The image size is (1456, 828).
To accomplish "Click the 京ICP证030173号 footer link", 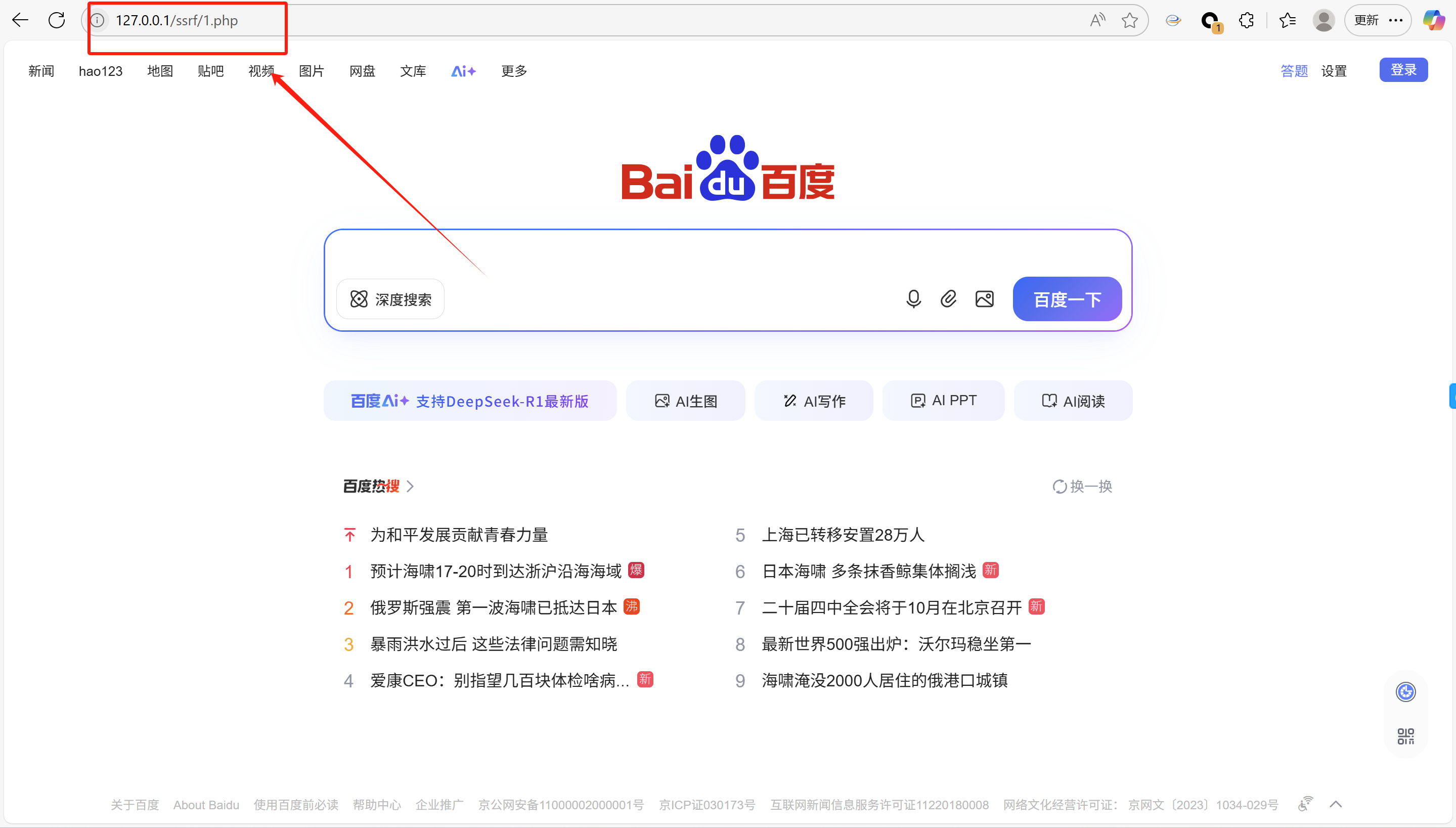I will pyautogui.click(x=707, y=805).
